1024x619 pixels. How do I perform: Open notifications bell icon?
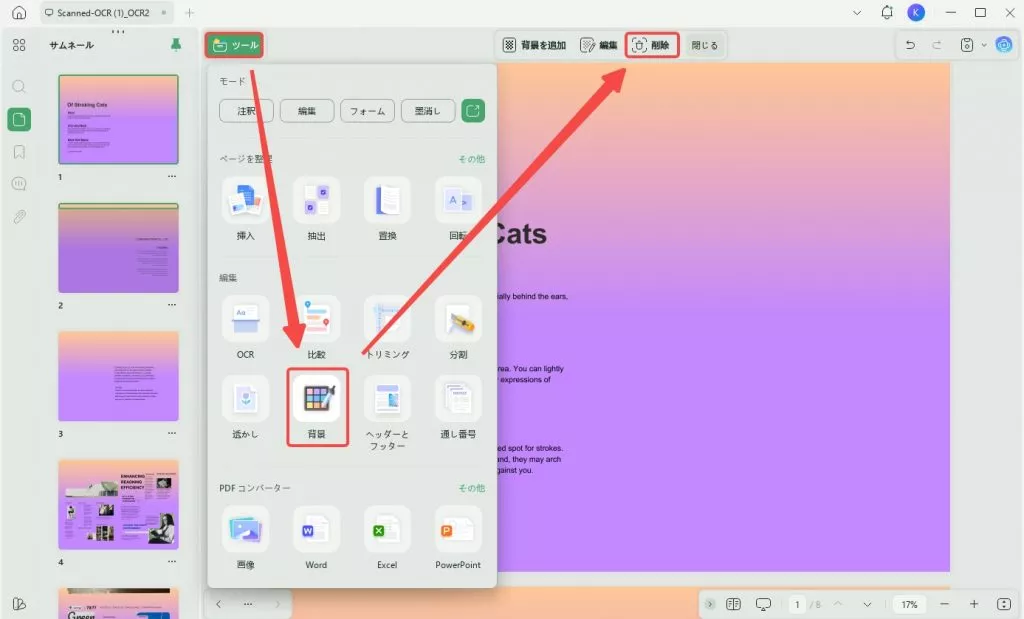pos(887,12)
